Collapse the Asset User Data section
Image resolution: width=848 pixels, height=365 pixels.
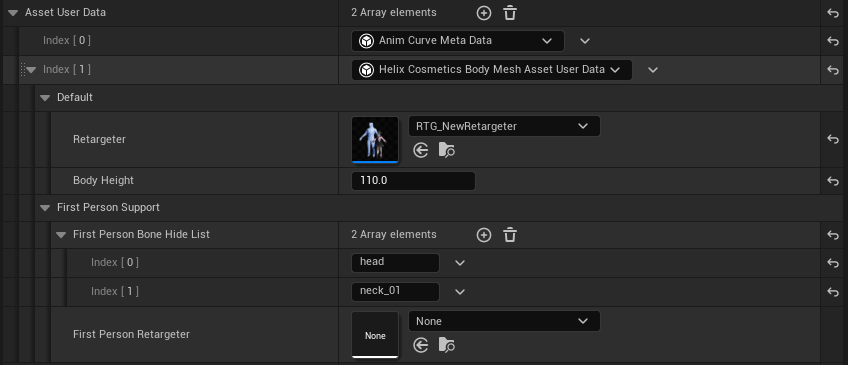point(14,13)
